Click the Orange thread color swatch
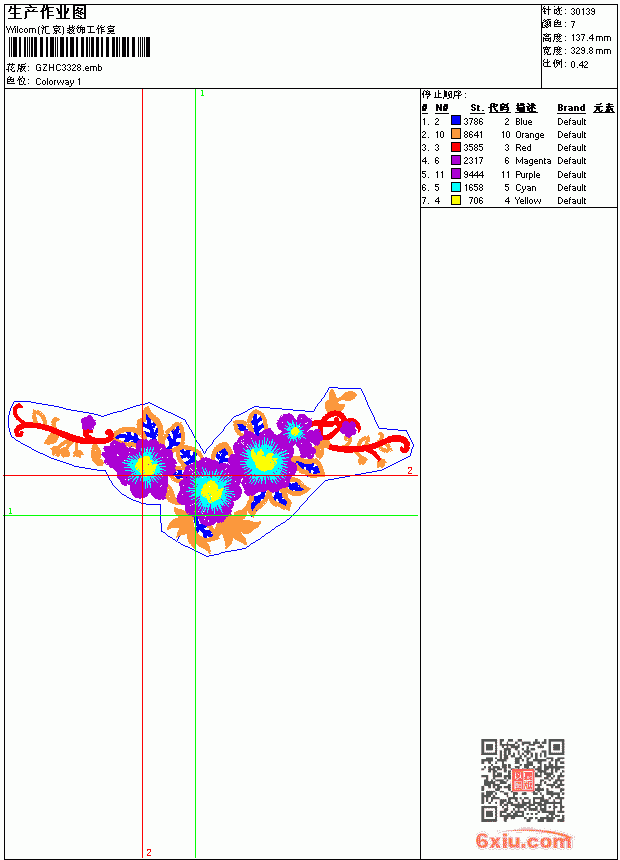Screen dimensions: 620x860 pos(455,134)
